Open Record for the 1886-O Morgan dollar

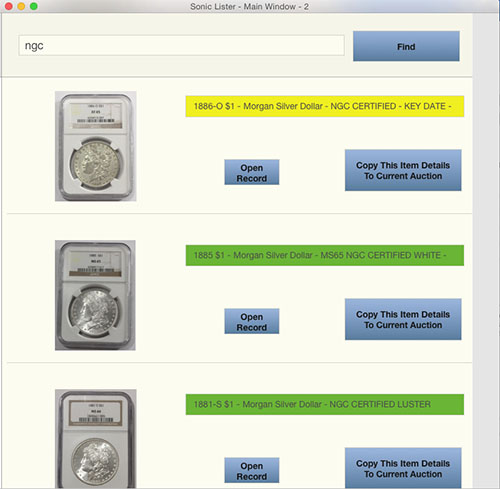coord(252,172)
